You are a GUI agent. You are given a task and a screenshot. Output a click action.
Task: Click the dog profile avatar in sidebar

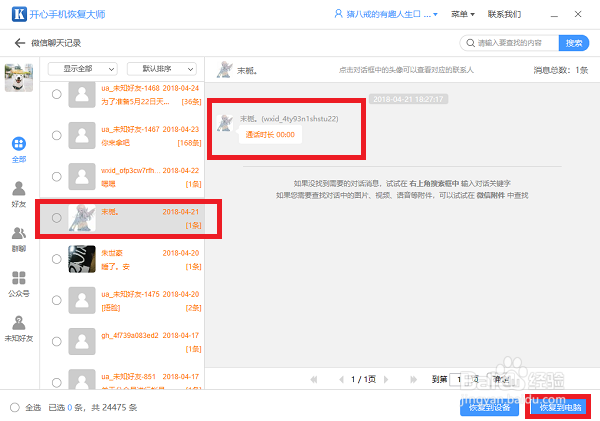click(x=19, y=78)
